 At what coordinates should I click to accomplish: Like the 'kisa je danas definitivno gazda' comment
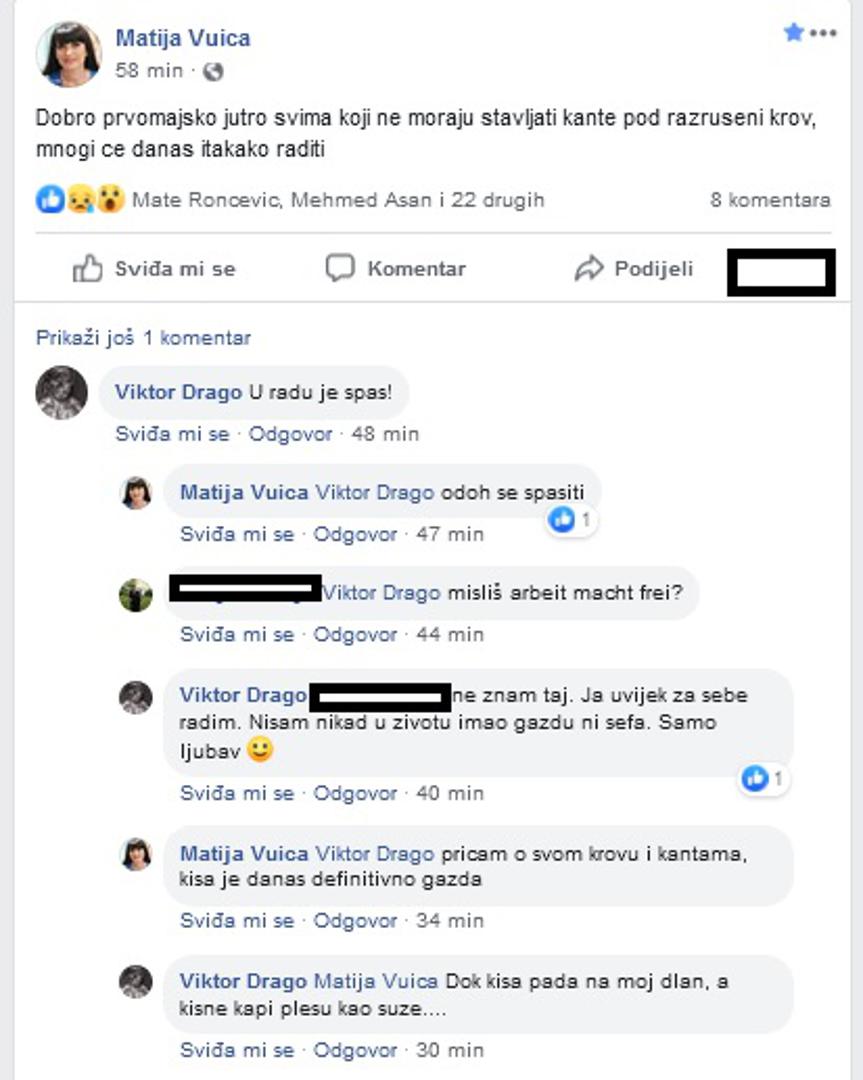(237, 920)
